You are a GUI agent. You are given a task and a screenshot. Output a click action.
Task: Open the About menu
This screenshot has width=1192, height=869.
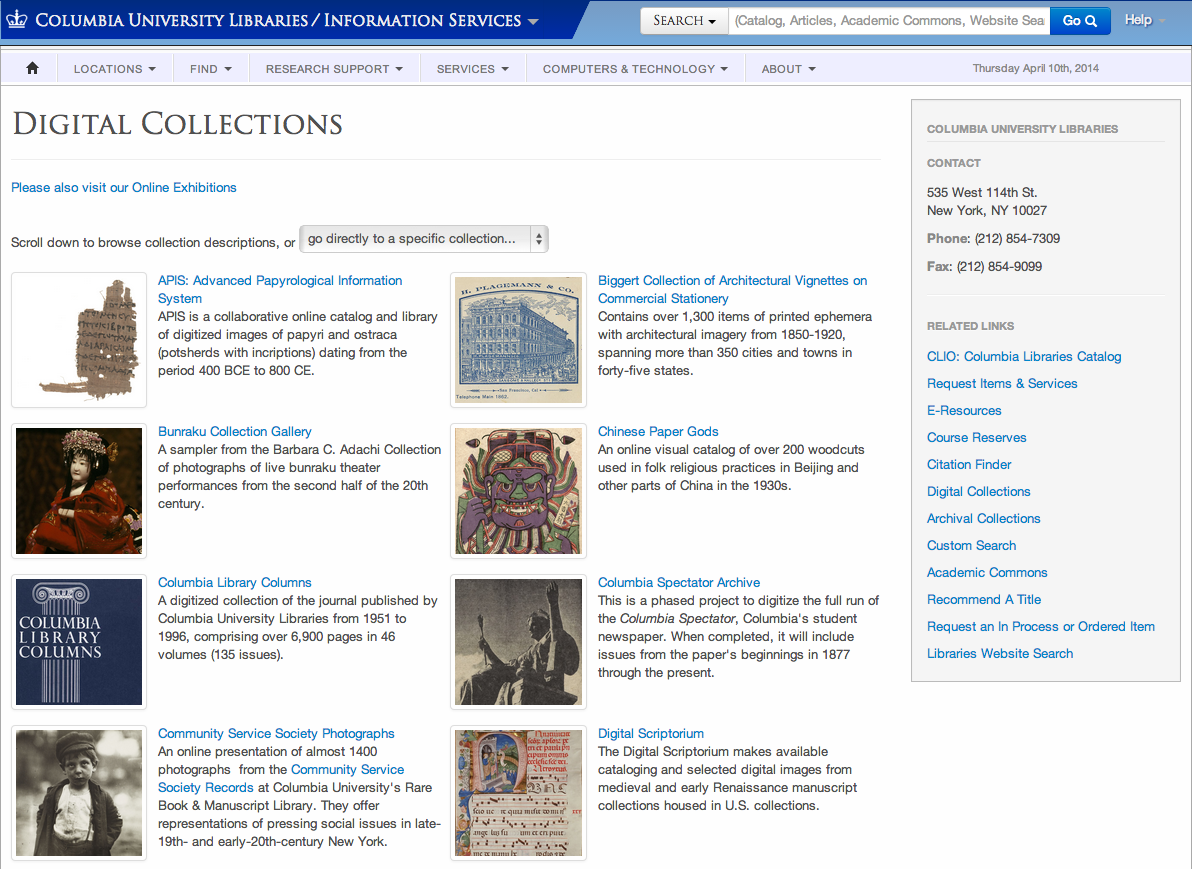789,68
